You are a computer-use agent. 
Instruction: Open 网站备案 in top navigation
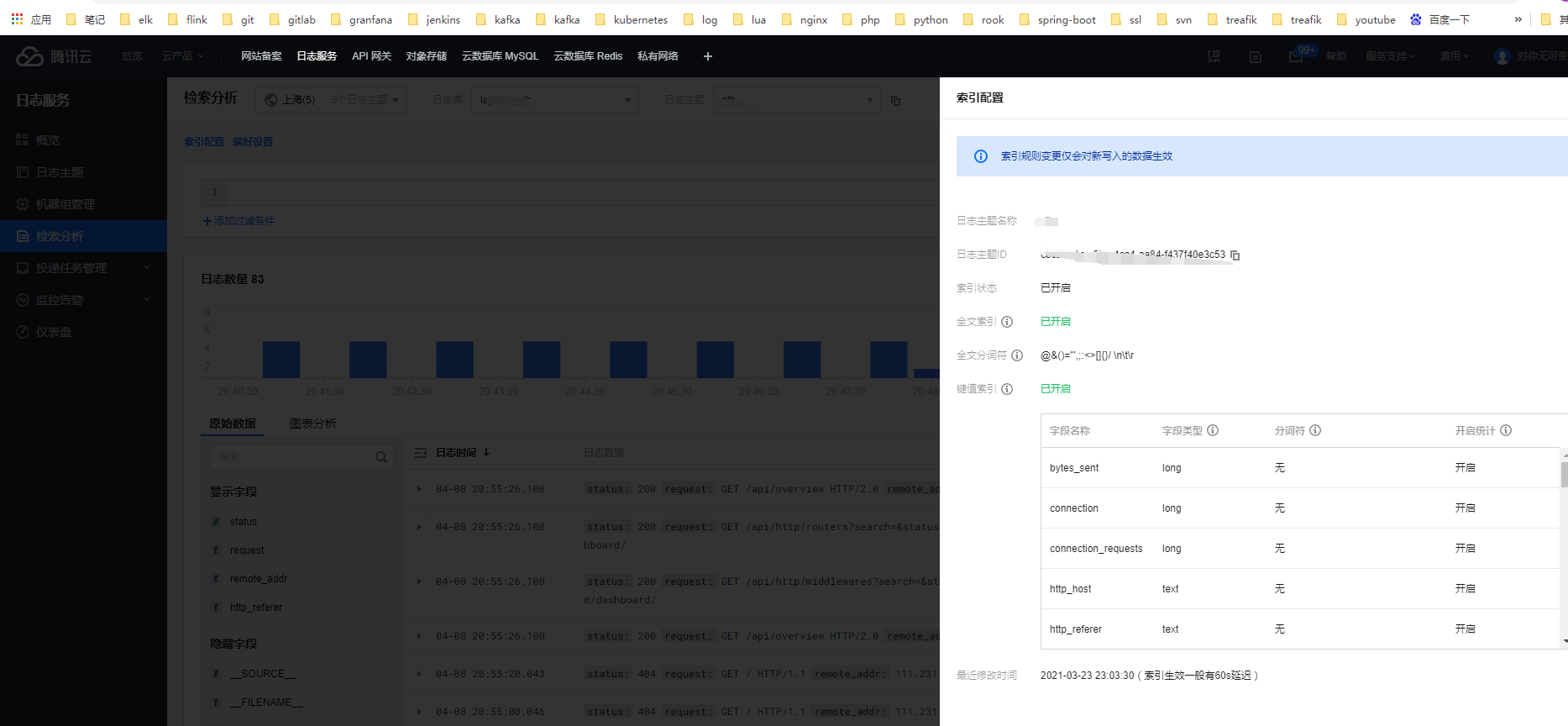point(261,56)
